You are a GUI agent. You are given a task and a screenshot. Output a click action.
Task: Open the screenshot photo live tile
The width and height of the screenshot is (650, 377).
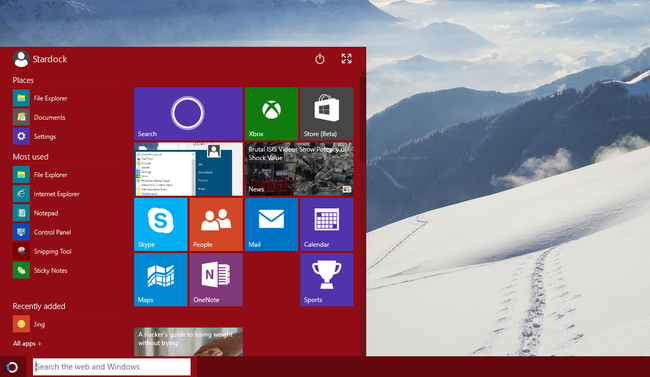188,169
